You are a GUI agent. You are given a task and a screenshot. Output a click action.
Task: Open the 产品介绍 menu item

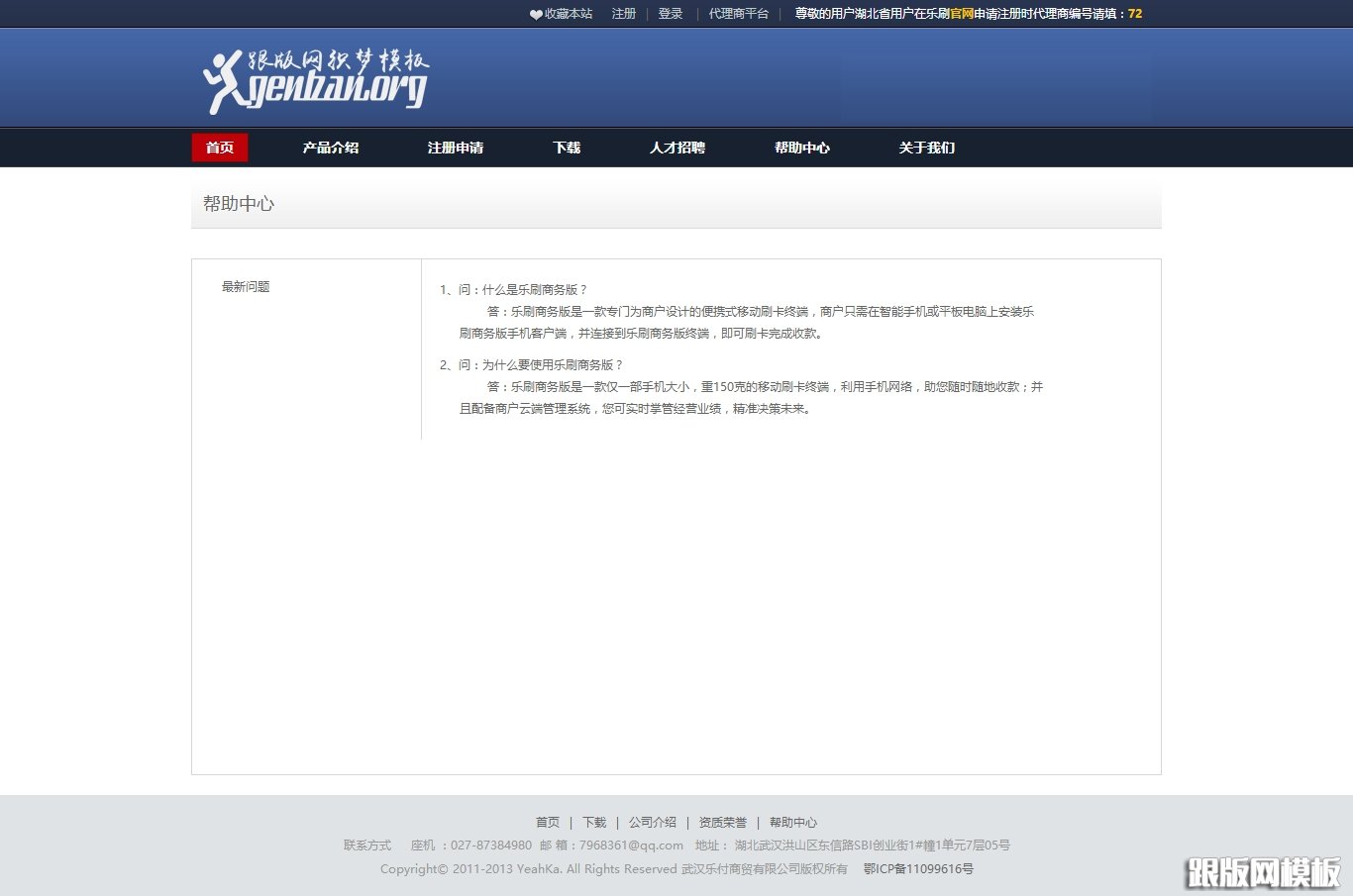(331, 147)
